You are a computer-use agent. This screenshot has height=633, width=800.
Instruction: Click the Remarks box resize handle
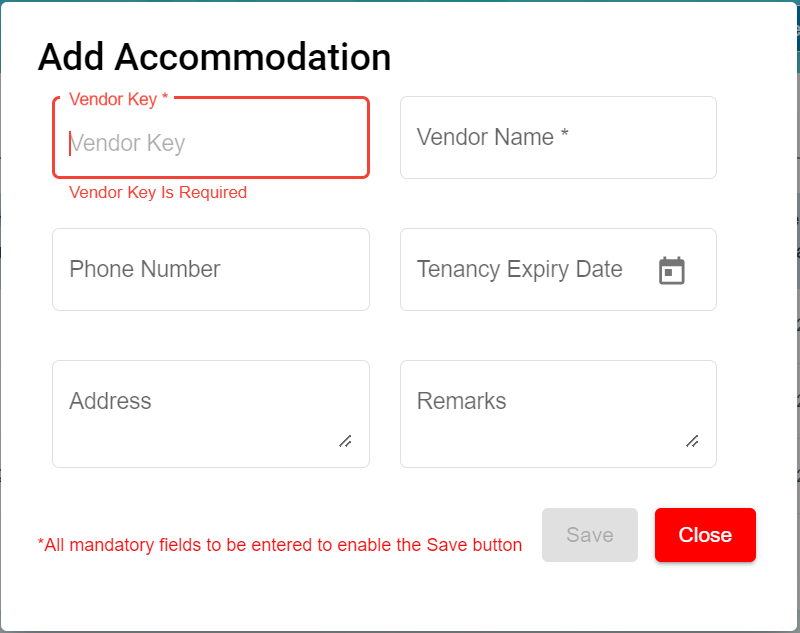tap(692, 441)
